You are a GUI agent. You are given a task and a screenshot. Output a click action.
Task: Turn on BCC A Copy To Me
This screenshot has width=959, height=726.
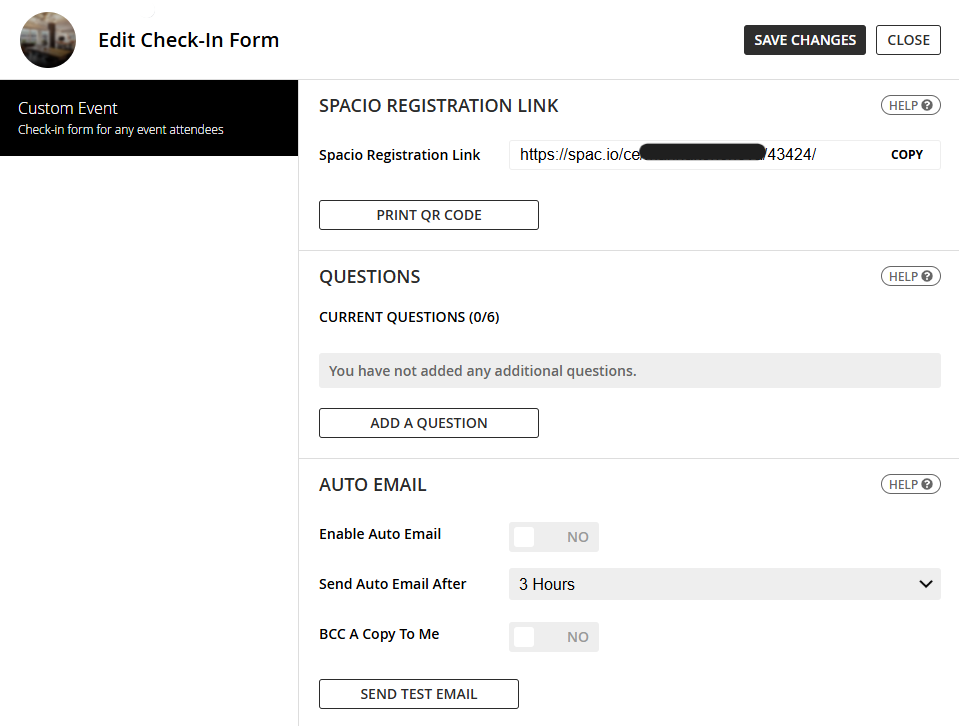pyautogui.click(x=553, y=637)
